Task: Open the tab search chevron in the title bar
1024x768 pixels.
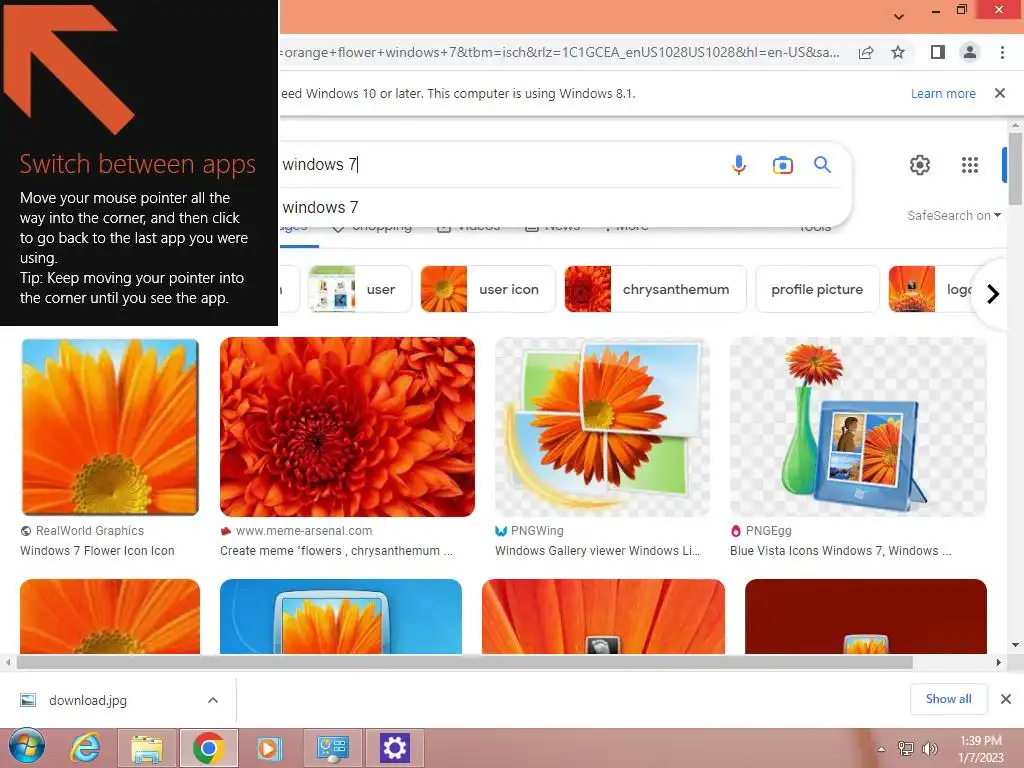Action: tap(899, 16)
